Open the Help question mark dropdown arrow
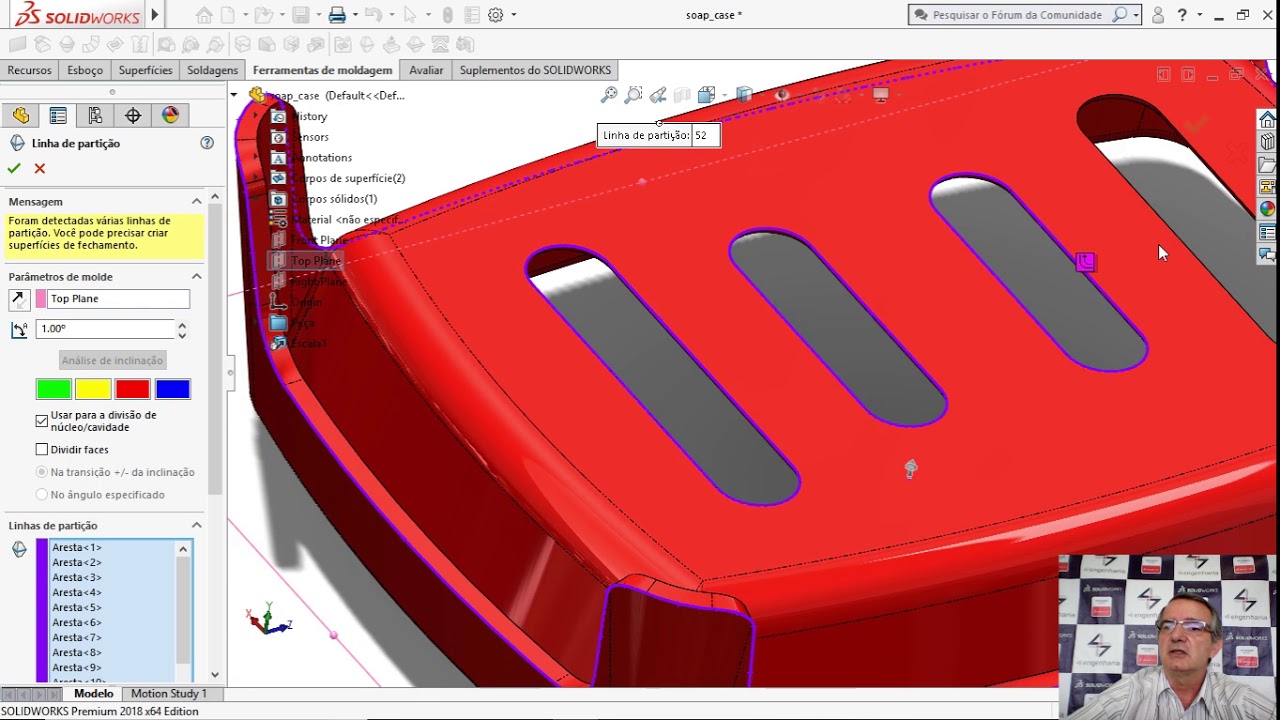Viewport: 1280px width, 720px height. click(1197, 15)
